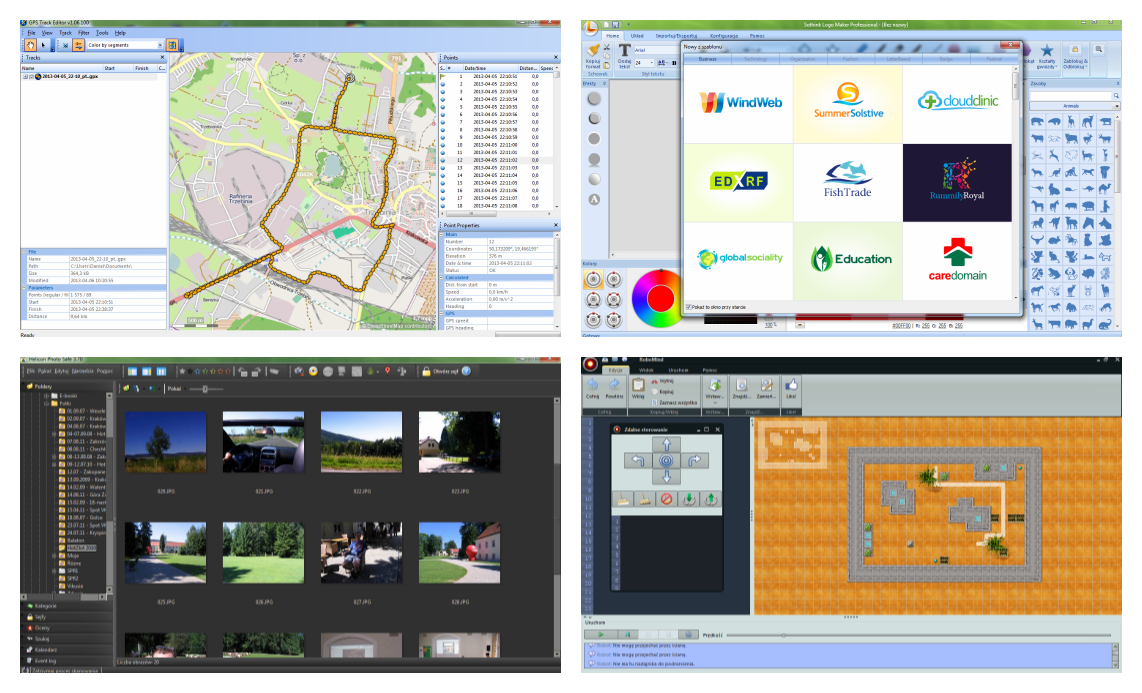
Task: Click the Kopiuj format paintbrush icon
Action: coord(594,50)
